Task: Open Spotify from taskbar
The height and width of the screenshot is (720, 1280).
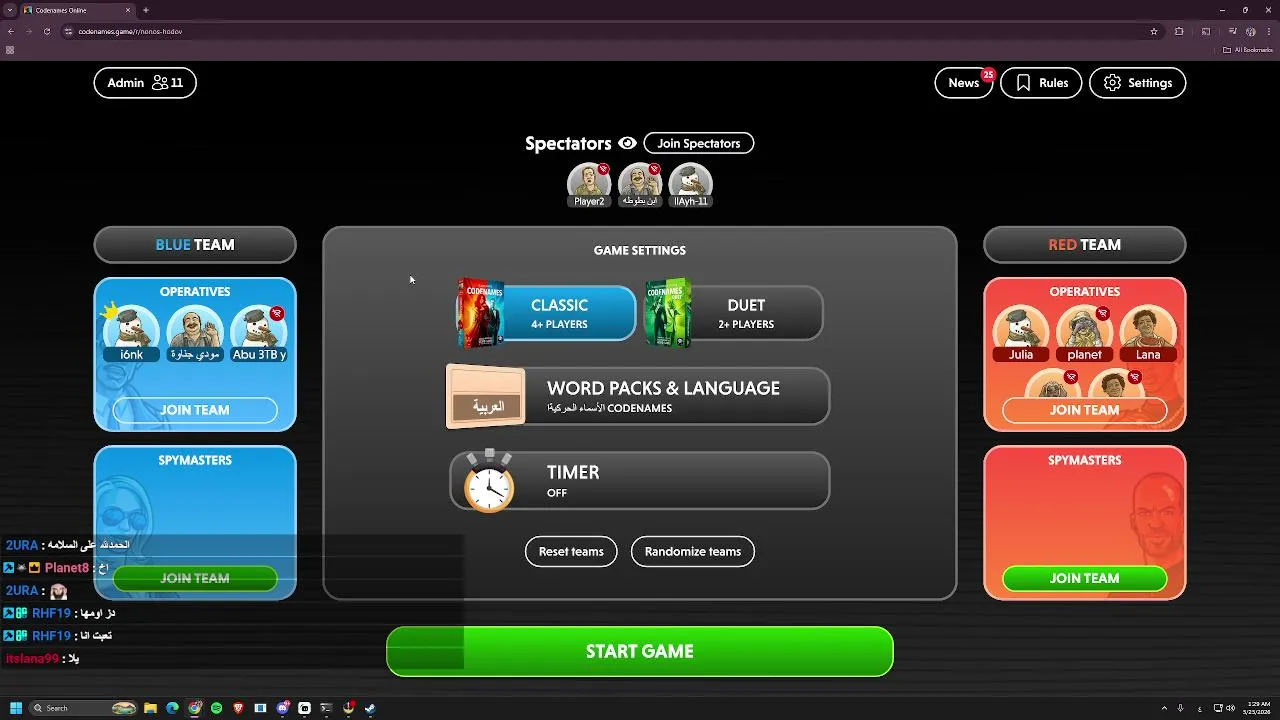Action: (x=216, y=708)
